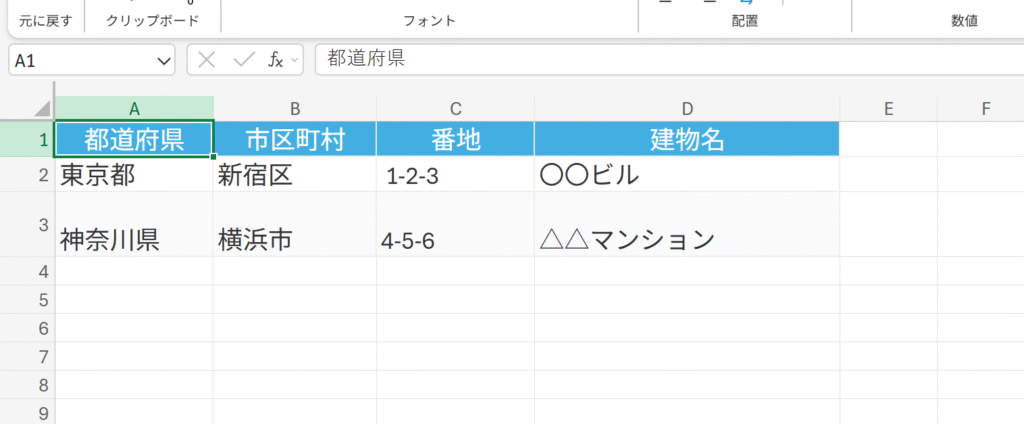Select row 7 header
The height and width of the screenshot is (424, 1024).
[x=27, y=356]
